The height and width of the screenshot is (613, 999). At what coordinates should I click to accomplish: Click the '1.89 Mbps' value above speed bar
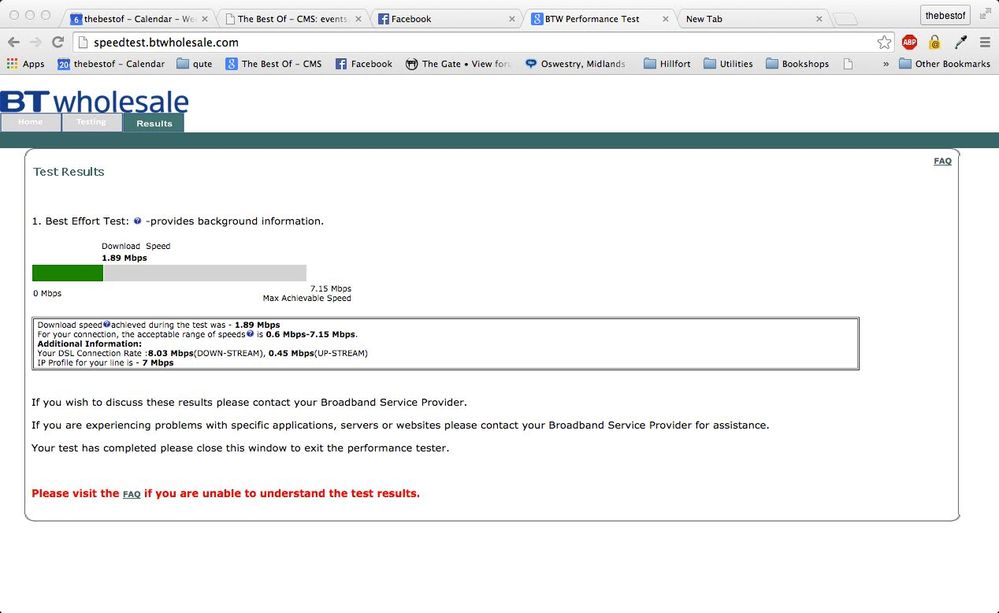124,258
